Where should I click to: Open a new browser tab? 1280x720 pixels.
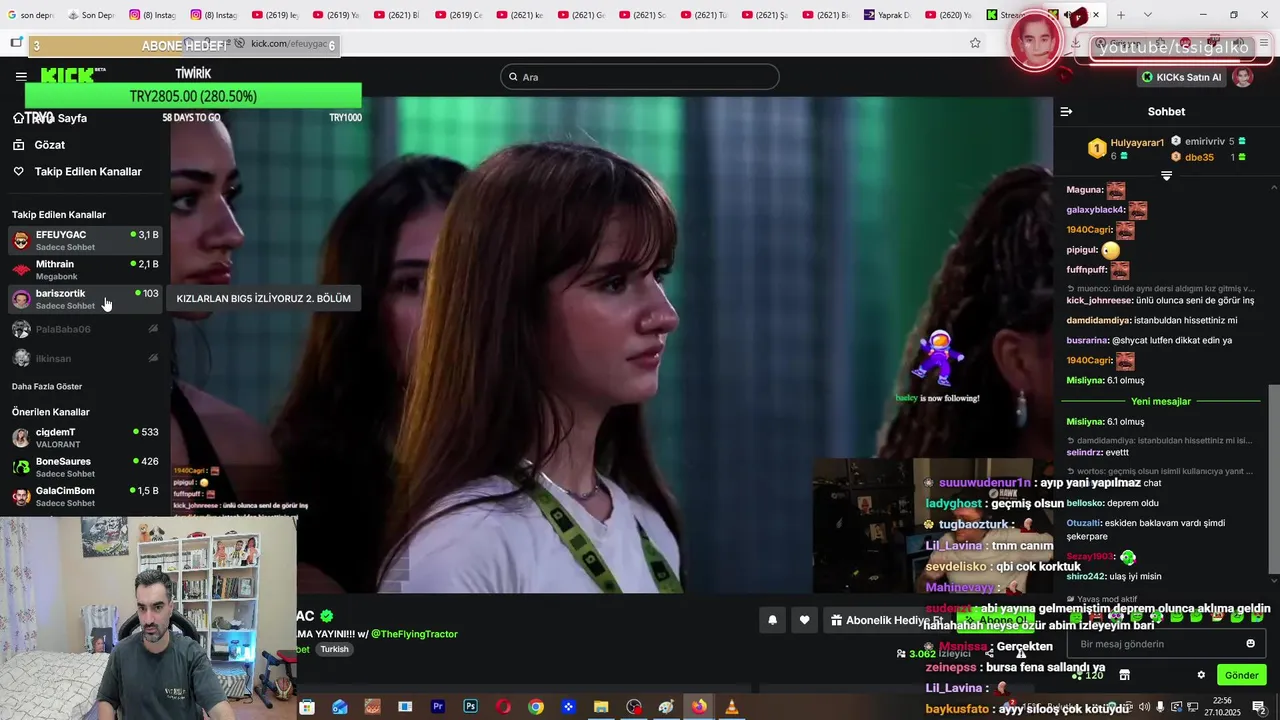1120,15
